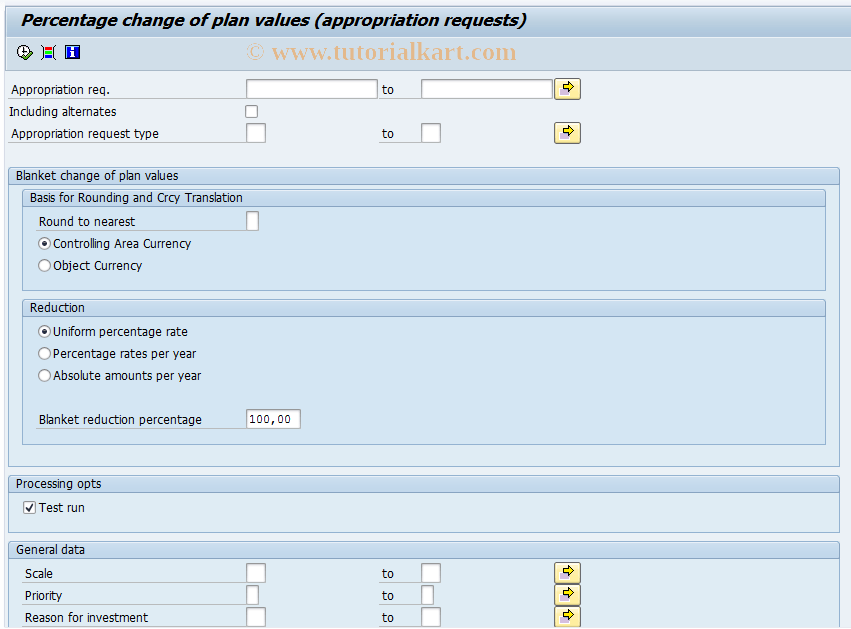Open multiple selection for Scale
Image resolution: width=851 pixels, height=629 pixels.
coord(567,572)
